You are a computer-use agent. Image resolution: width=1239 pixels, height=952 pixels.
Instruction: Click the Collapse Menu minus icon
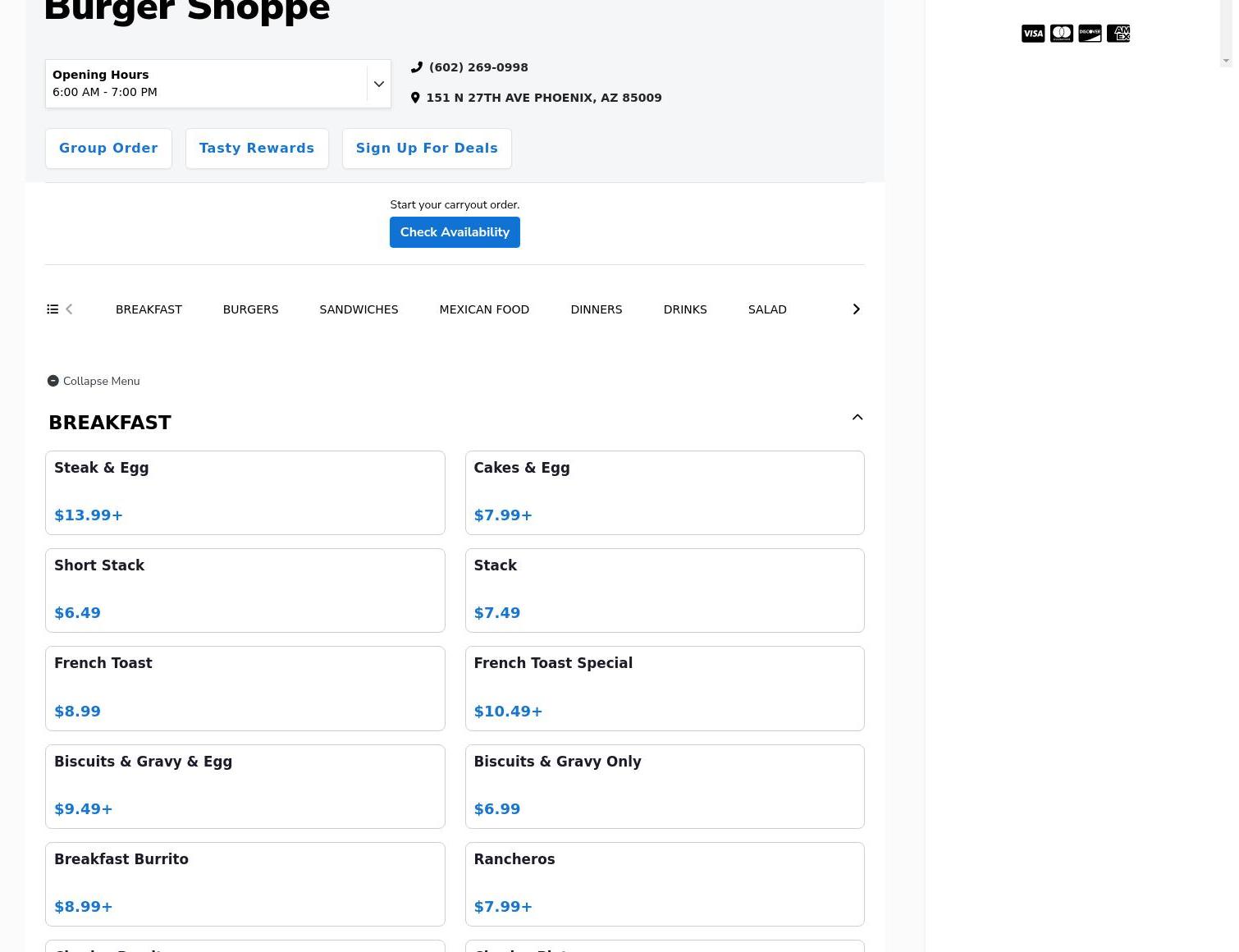point(53,381)
